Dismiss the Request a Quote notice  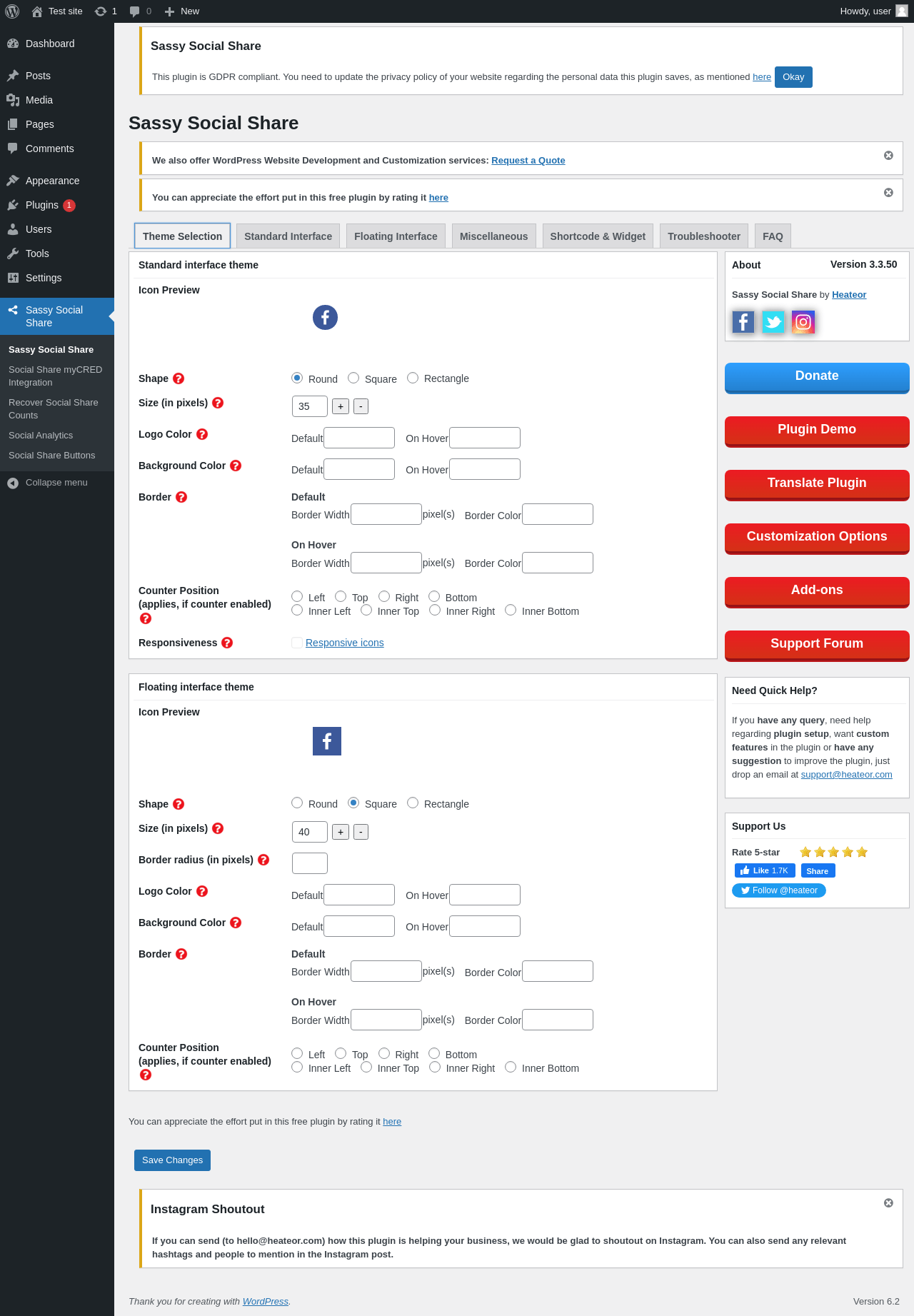click(888, 156)
